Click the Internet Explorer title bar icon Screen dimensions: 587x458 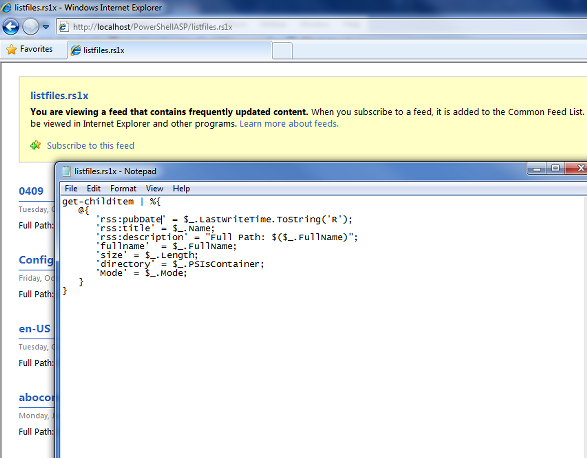pyautogui.click(x=6, y=7)
